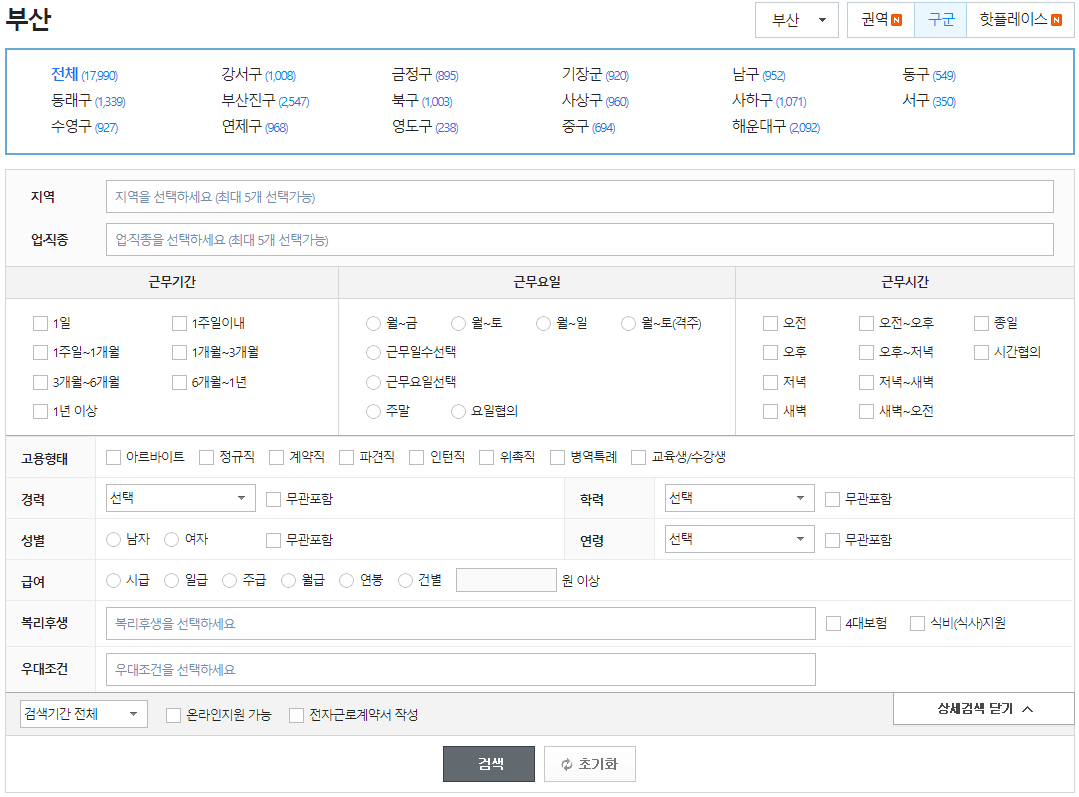Check the 온라인지원 가능 option
Image resolution: width=1079 pixels, height=797 pixels.
170,714
